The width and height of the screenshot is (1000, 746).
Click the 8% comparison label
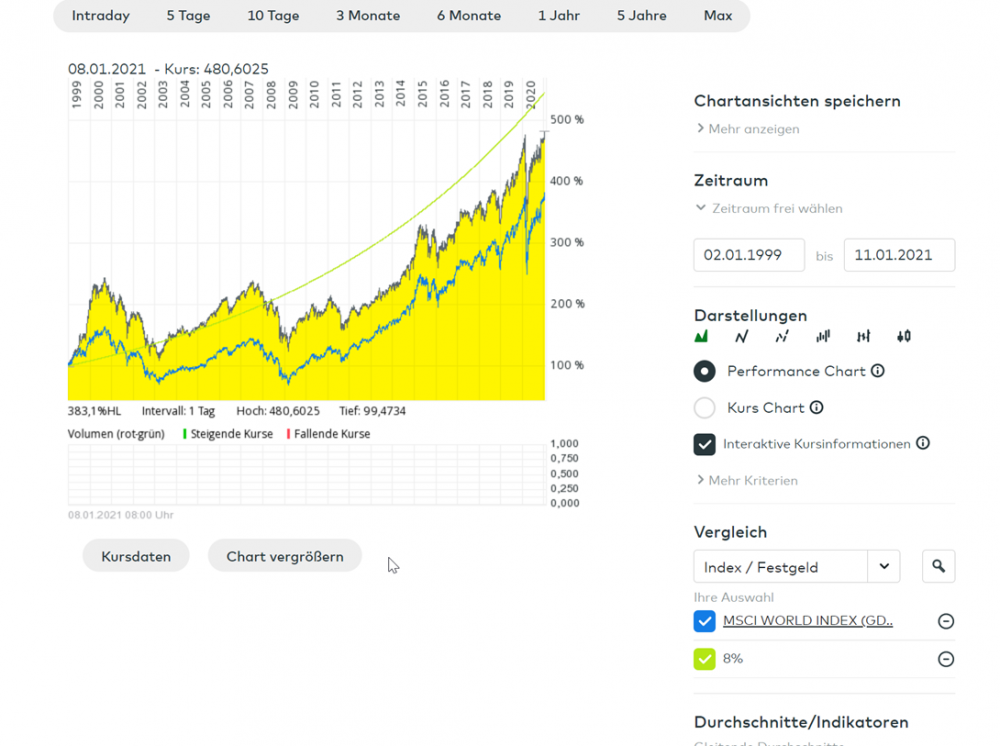click(x=733, y=659)
